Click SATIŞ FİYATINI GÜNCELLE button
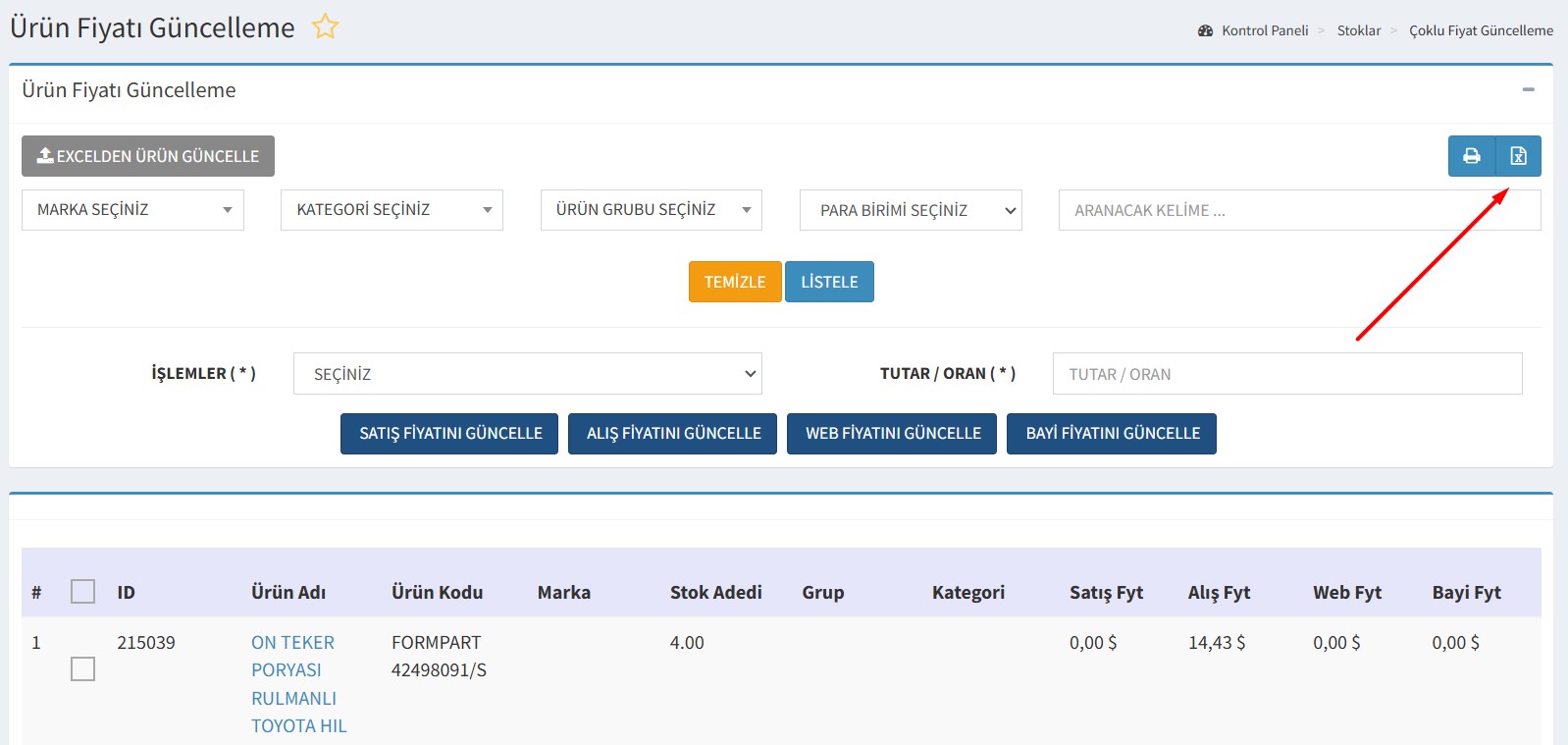This screenshot has height=745, width=1568. [x=449, y=434]
